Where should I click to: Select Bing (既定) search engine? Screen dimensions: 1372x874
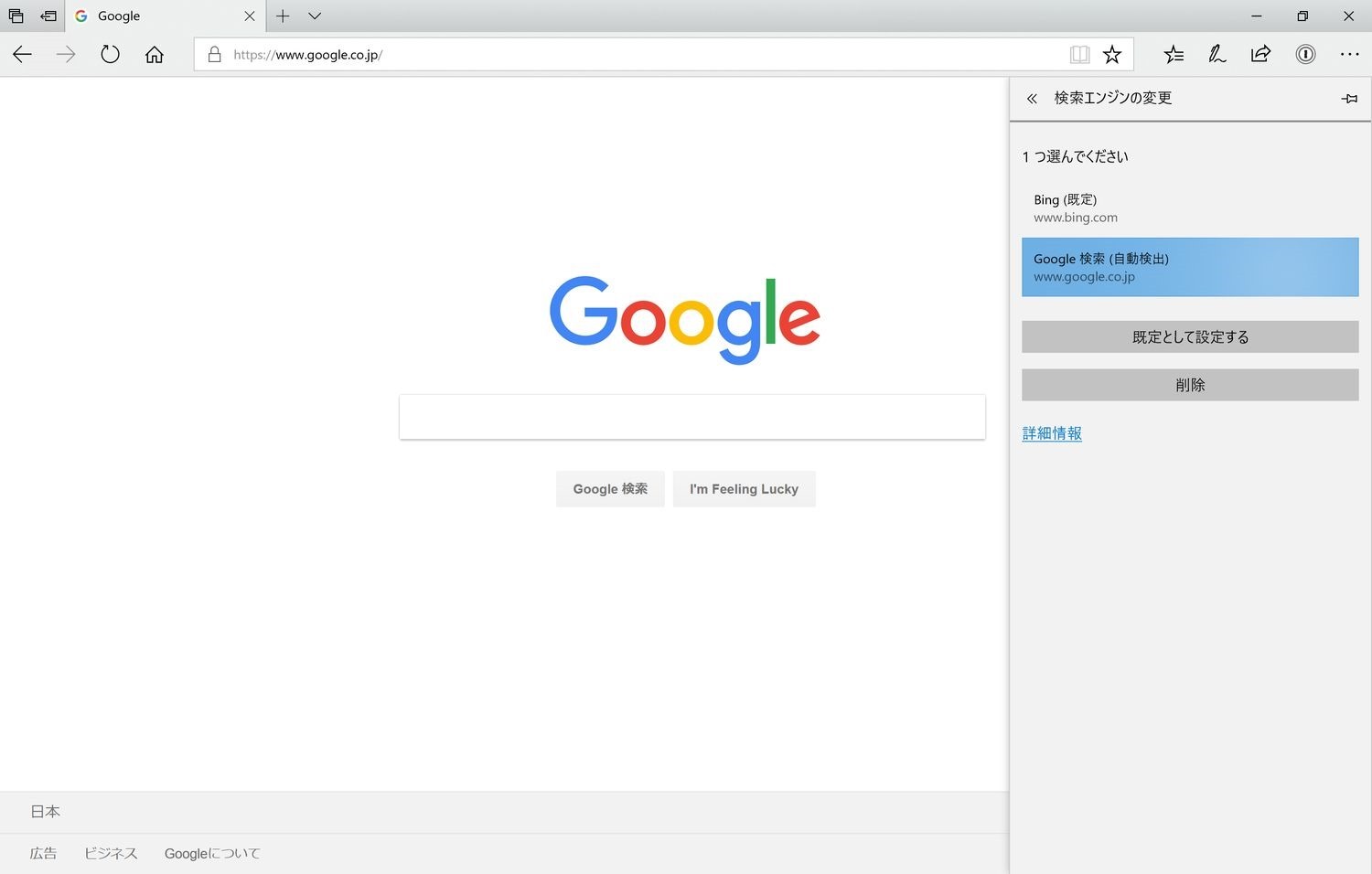pos(1190,208)
